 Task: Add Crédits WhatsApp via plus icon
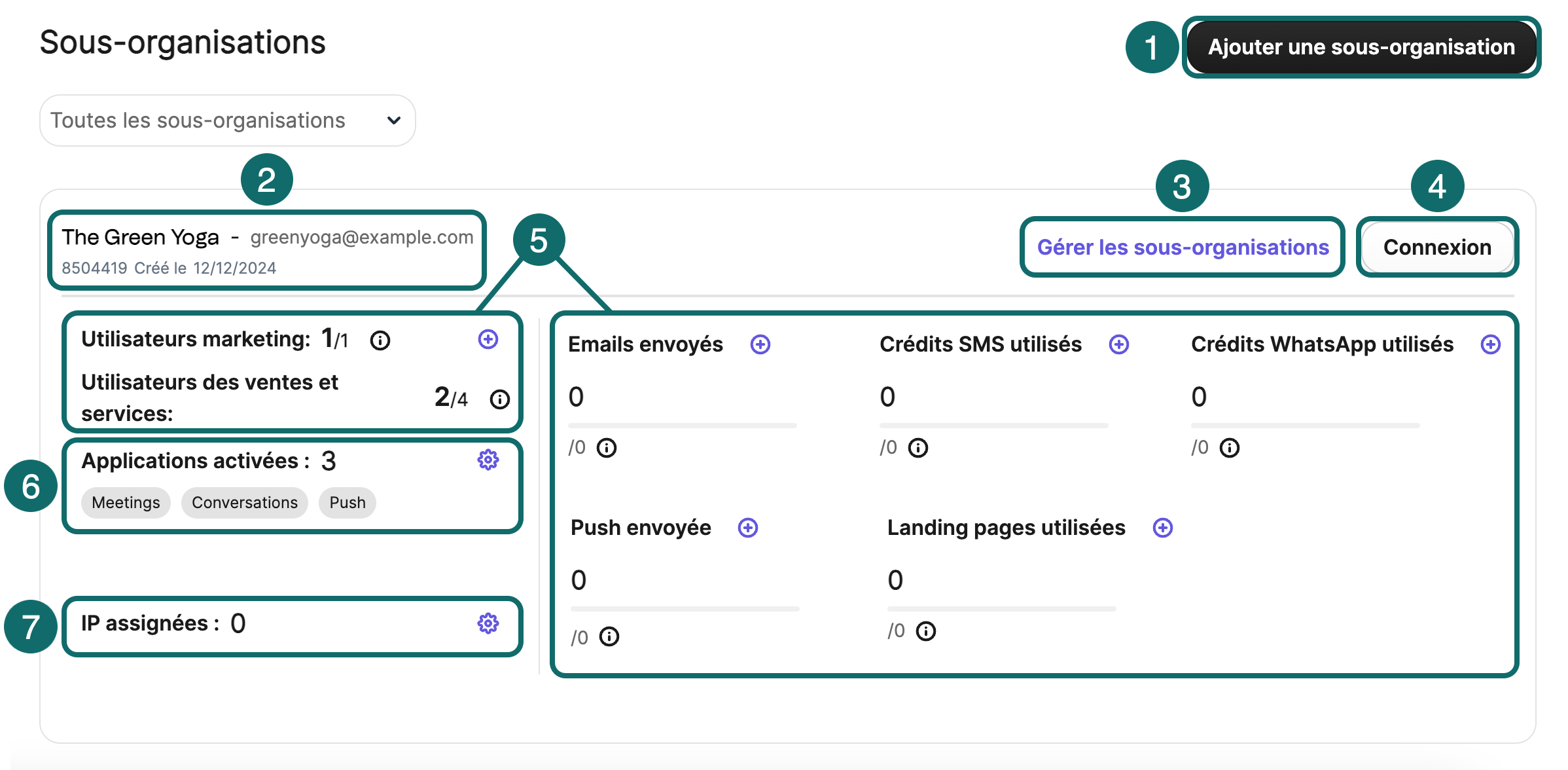point(1491,344)
